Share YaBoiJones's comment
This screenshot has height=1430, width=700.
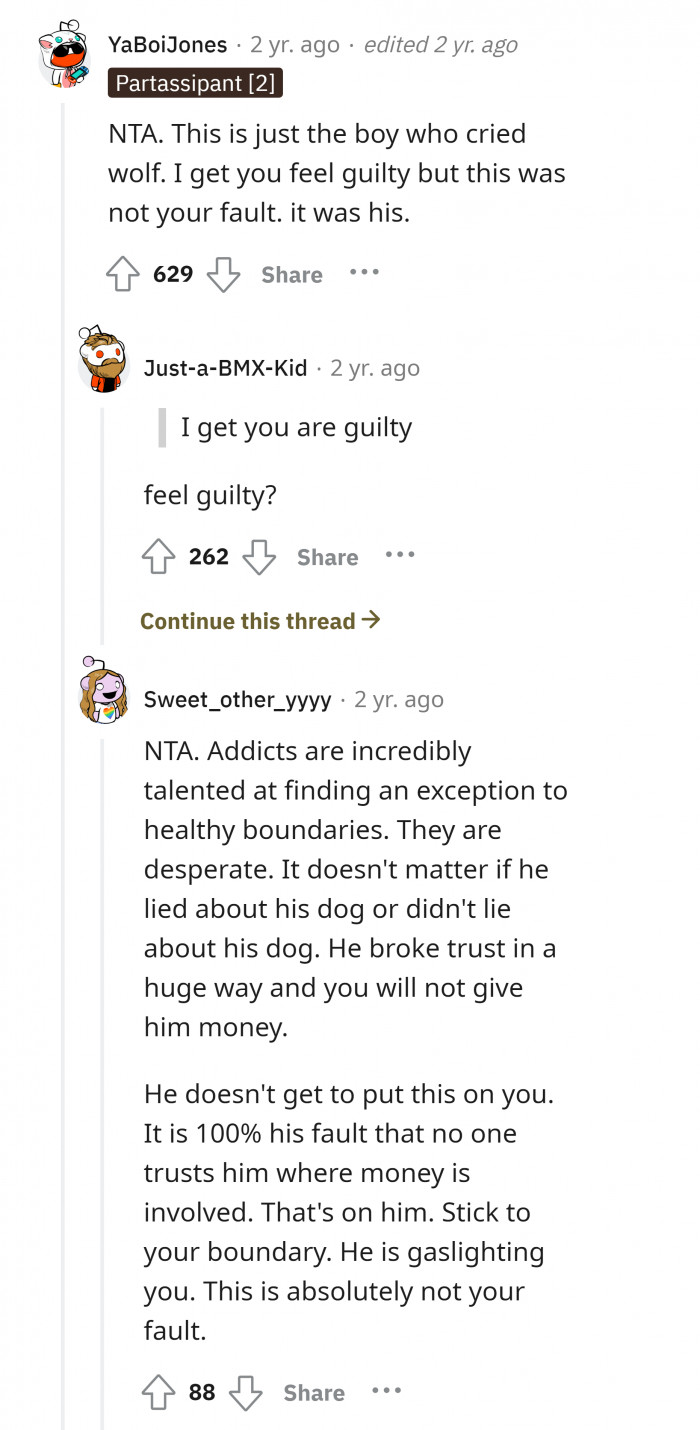click(x=290, y=274)
